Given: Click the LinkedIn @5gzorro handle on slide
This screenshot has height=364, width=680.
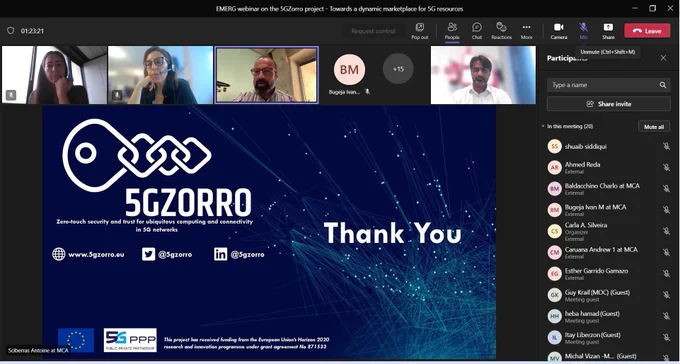Looking at the screenshot, I should [x=247, y=255].
